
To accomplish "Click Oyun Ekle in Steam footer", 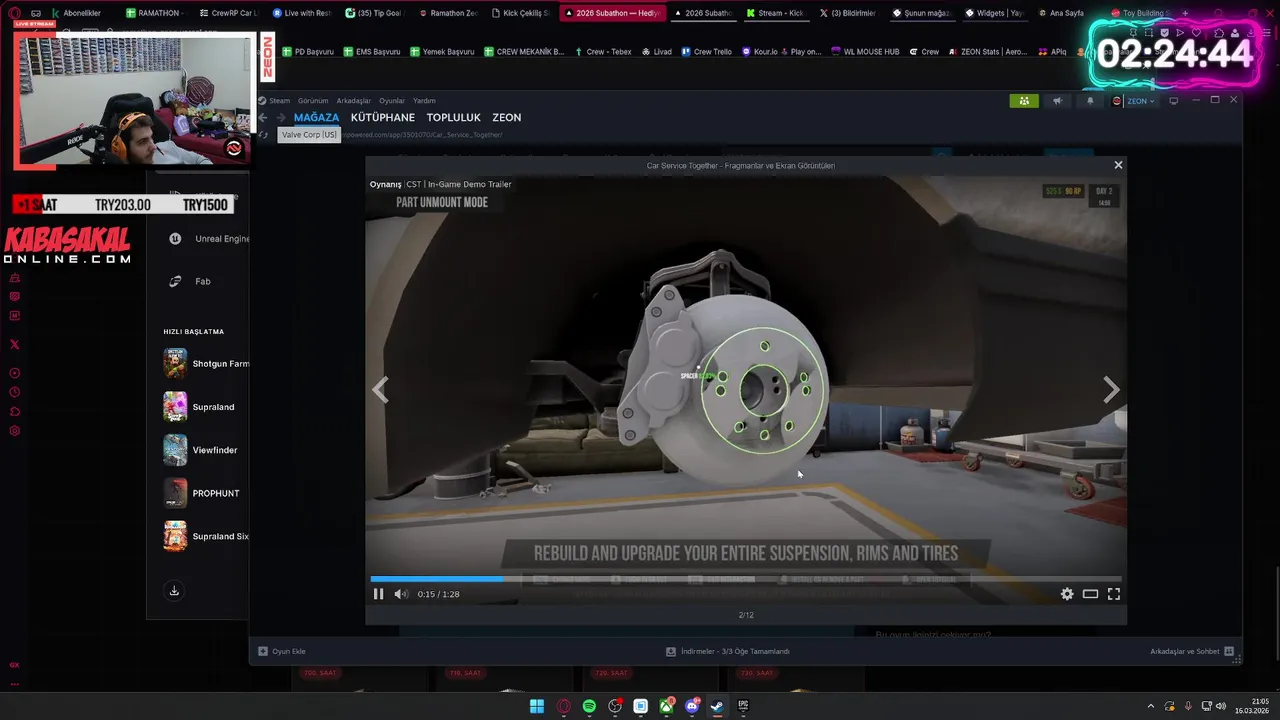I will pyautogui.click(x=282, y=651).
